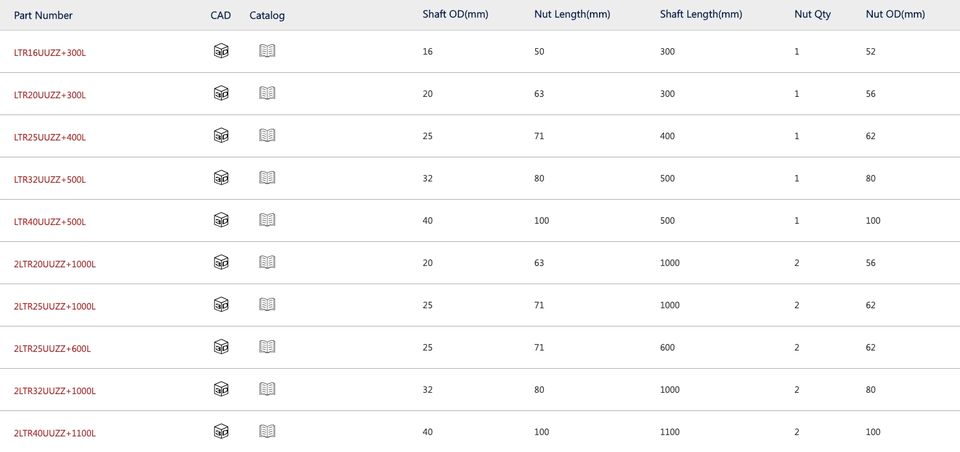Open part link LTR16UUZZ+300L
Image resolution: width=960 pixels, height=452 pixels.
click(50, 53)
